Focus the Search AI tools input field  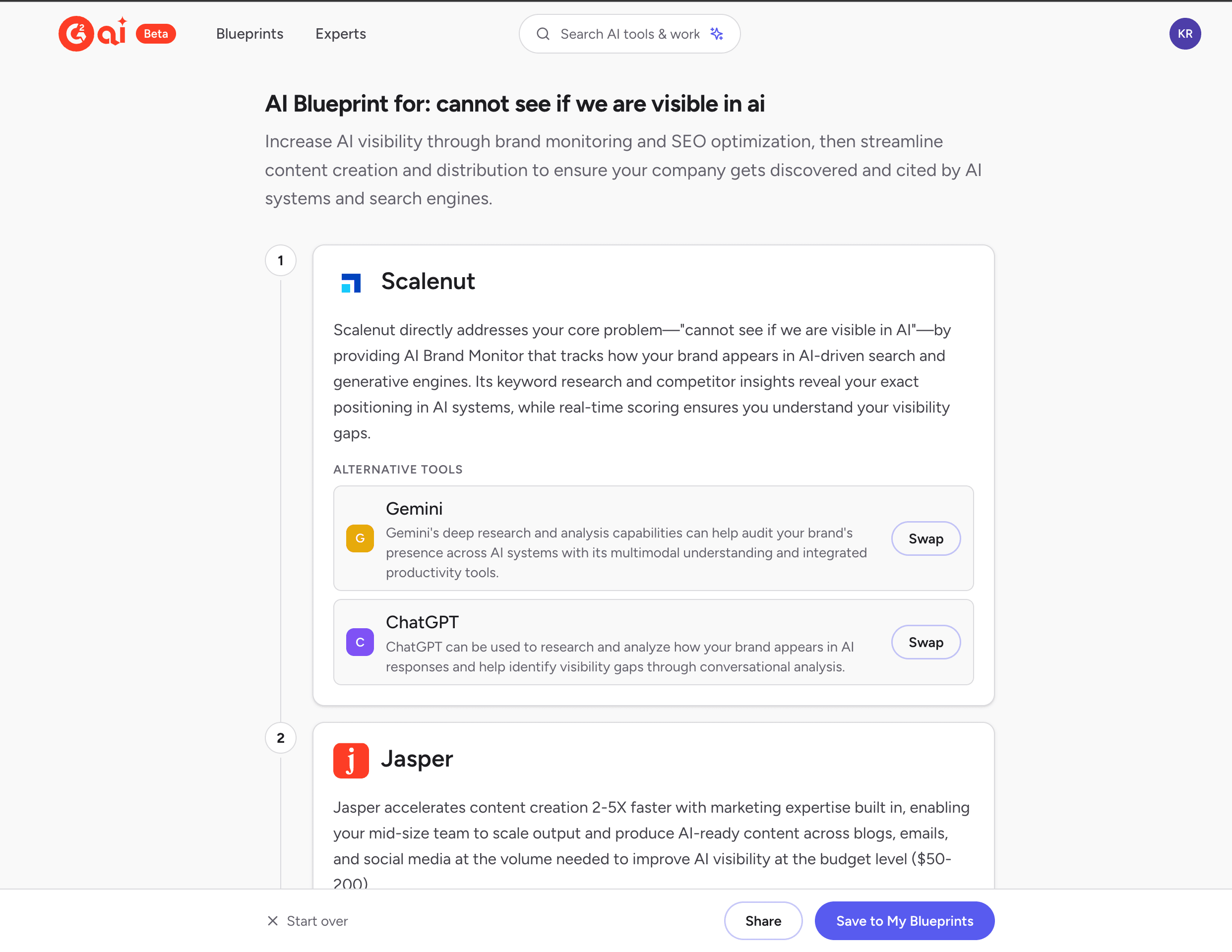629,34
